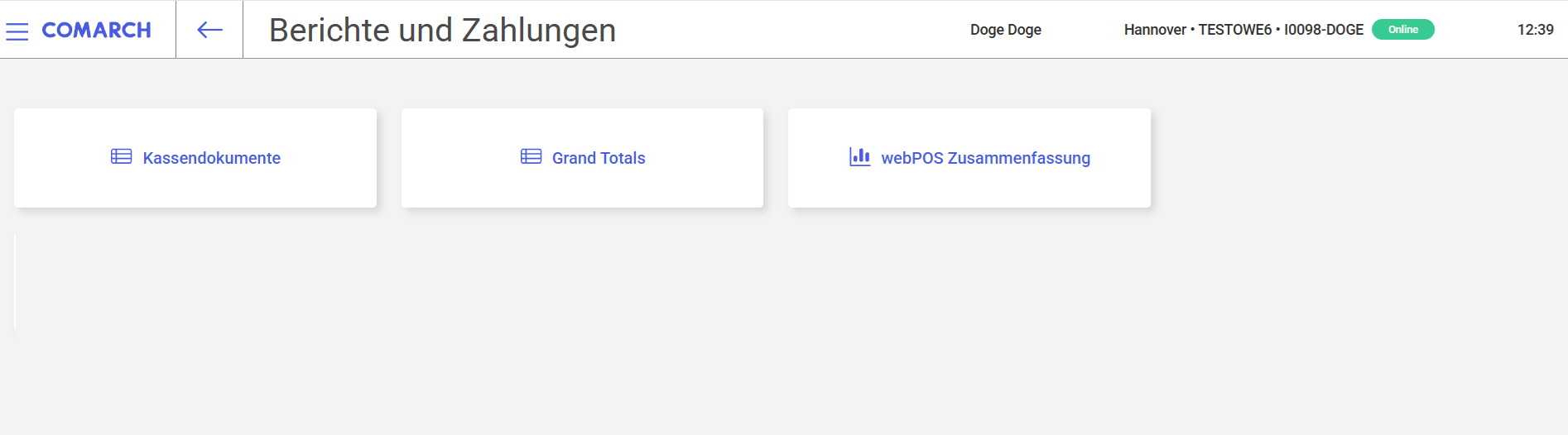
Task: Open webPOS Zusammenfassung via its text label
Action: tap(986, 158)
